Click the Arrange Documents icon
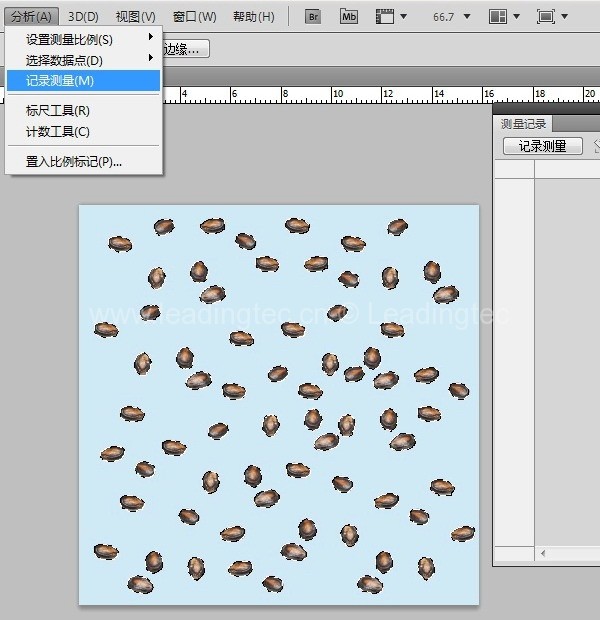 (503, 17)
